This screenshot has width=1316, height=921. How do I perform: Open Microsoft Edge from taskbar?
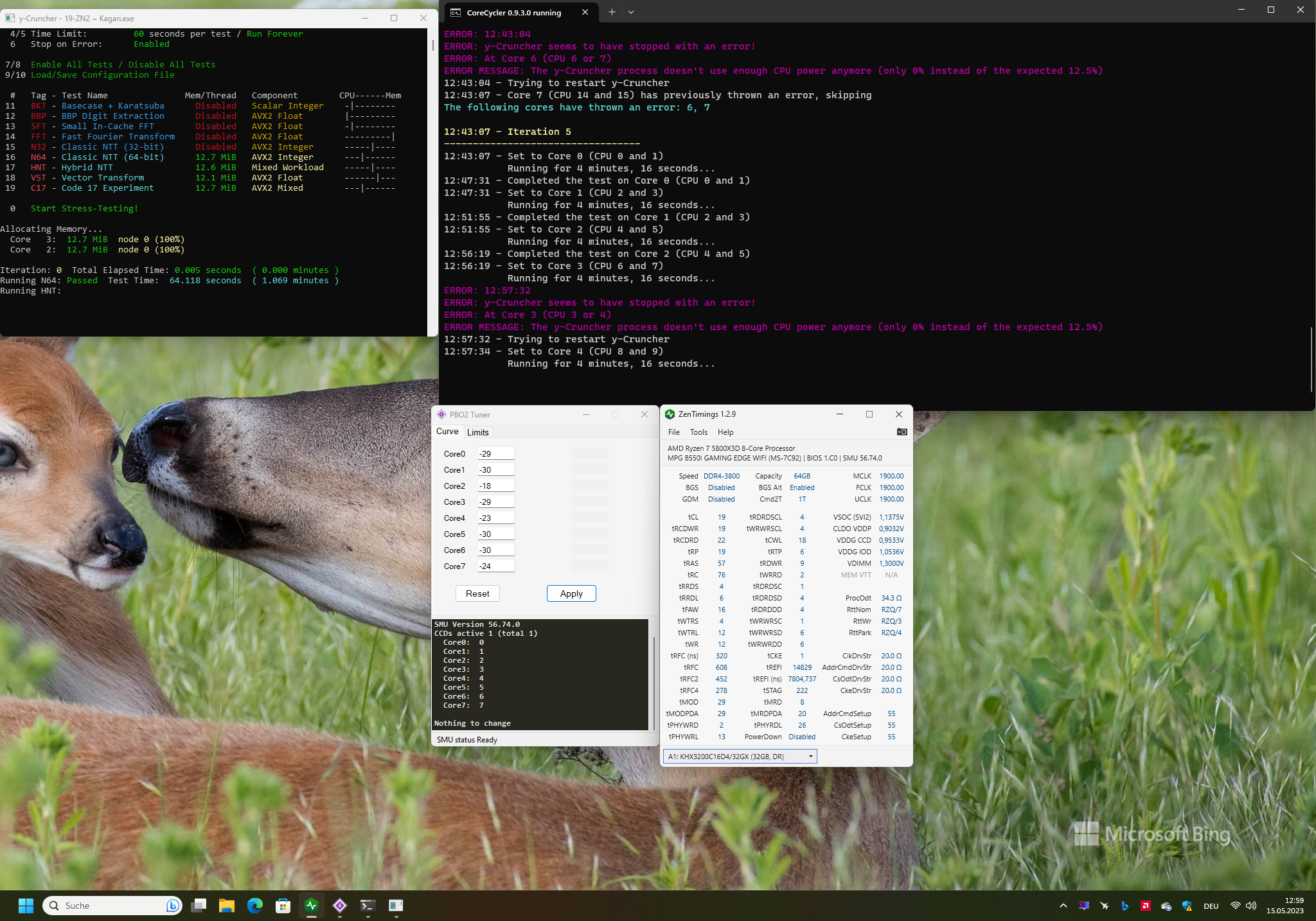coord(255,906)
